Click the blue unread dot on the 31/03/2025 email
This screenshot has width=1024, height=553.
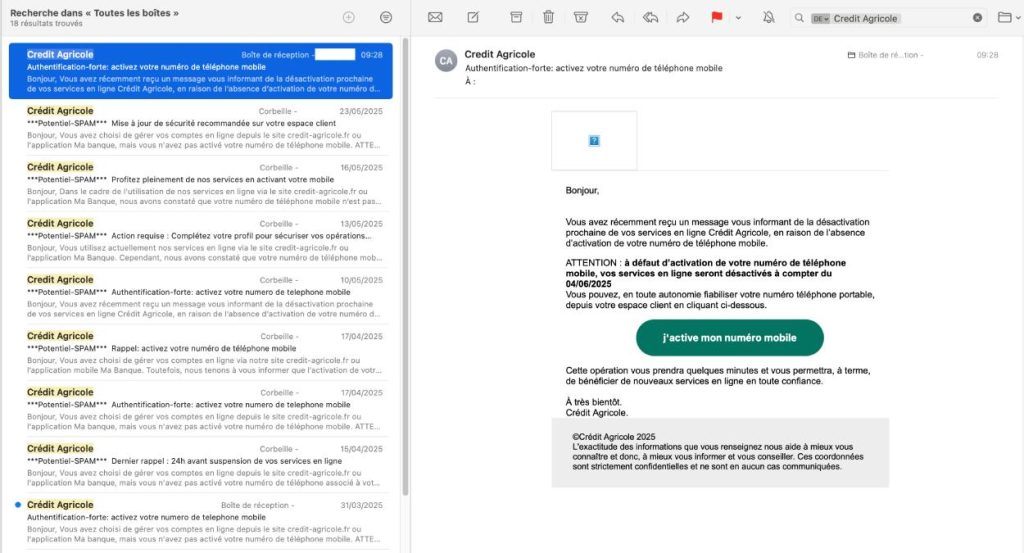pos(18,505)
